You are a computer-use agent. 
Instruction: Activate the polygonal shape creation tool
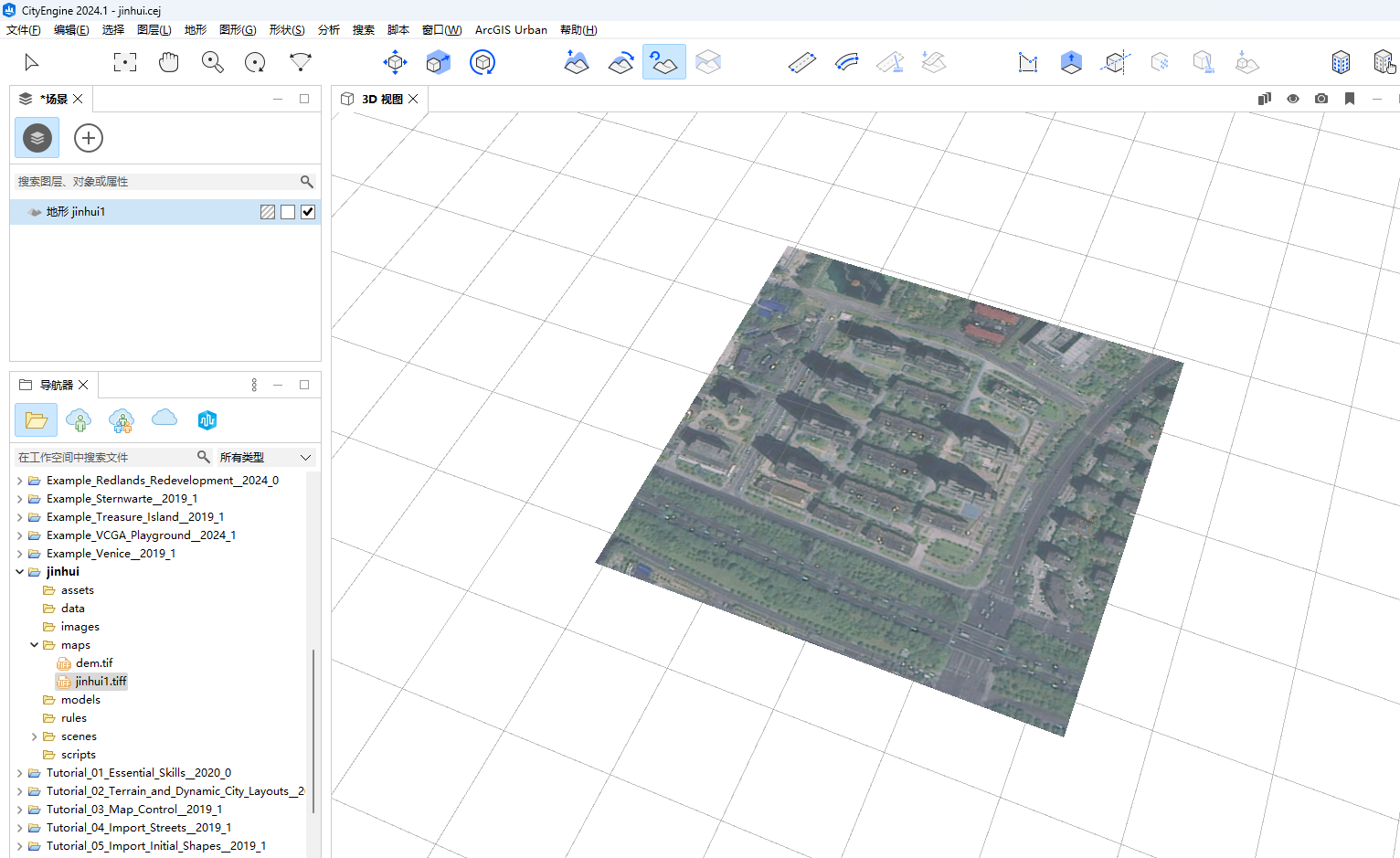(1027, 62)
